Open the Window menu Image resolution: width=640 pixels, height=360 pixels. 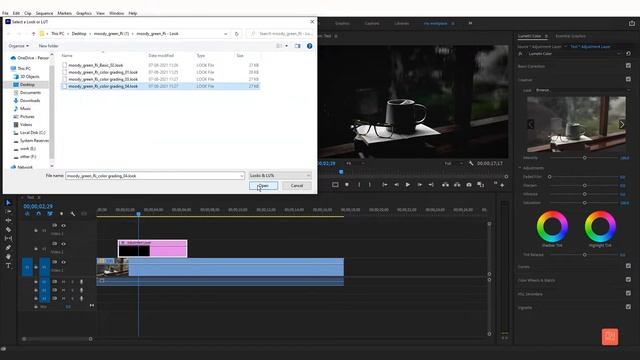pyautogui.click(x=116, y=13)
